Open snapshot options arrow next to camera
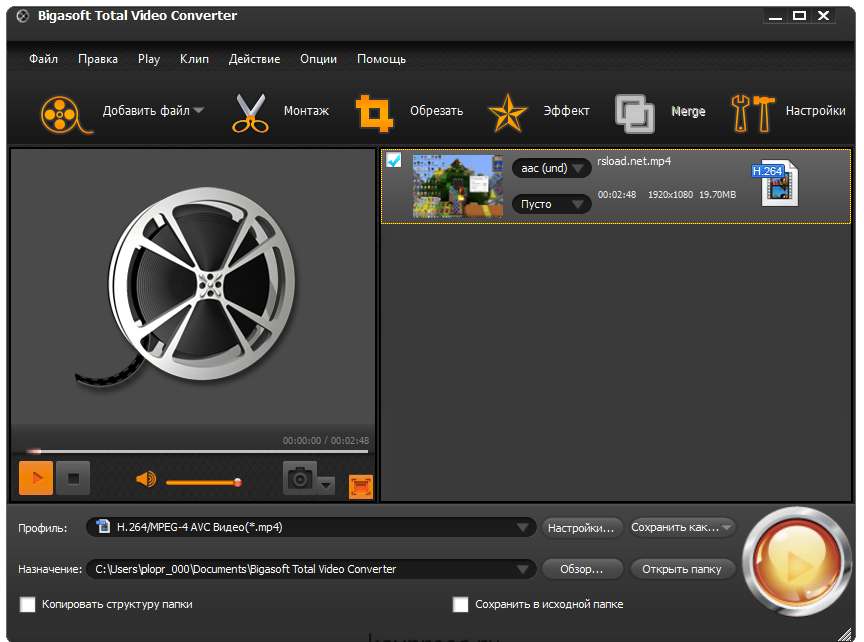 click(326, 485)
